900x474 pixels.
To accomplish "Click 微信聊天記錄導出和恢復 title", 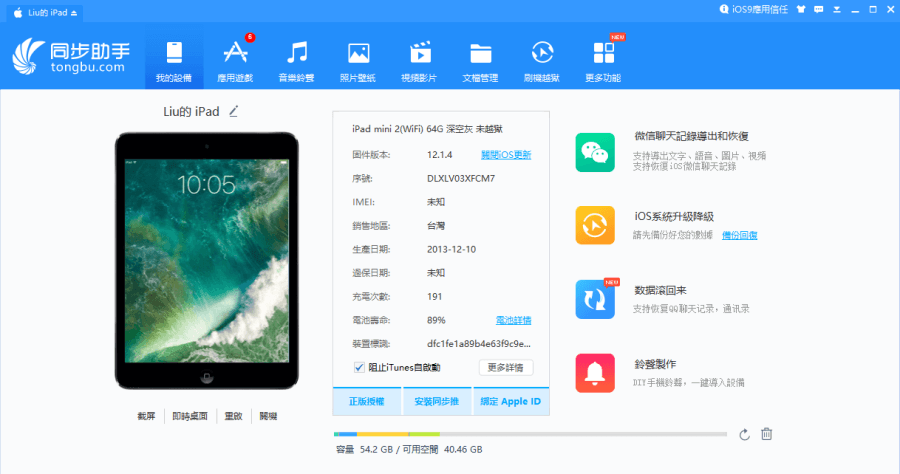I will click(692, 136).
